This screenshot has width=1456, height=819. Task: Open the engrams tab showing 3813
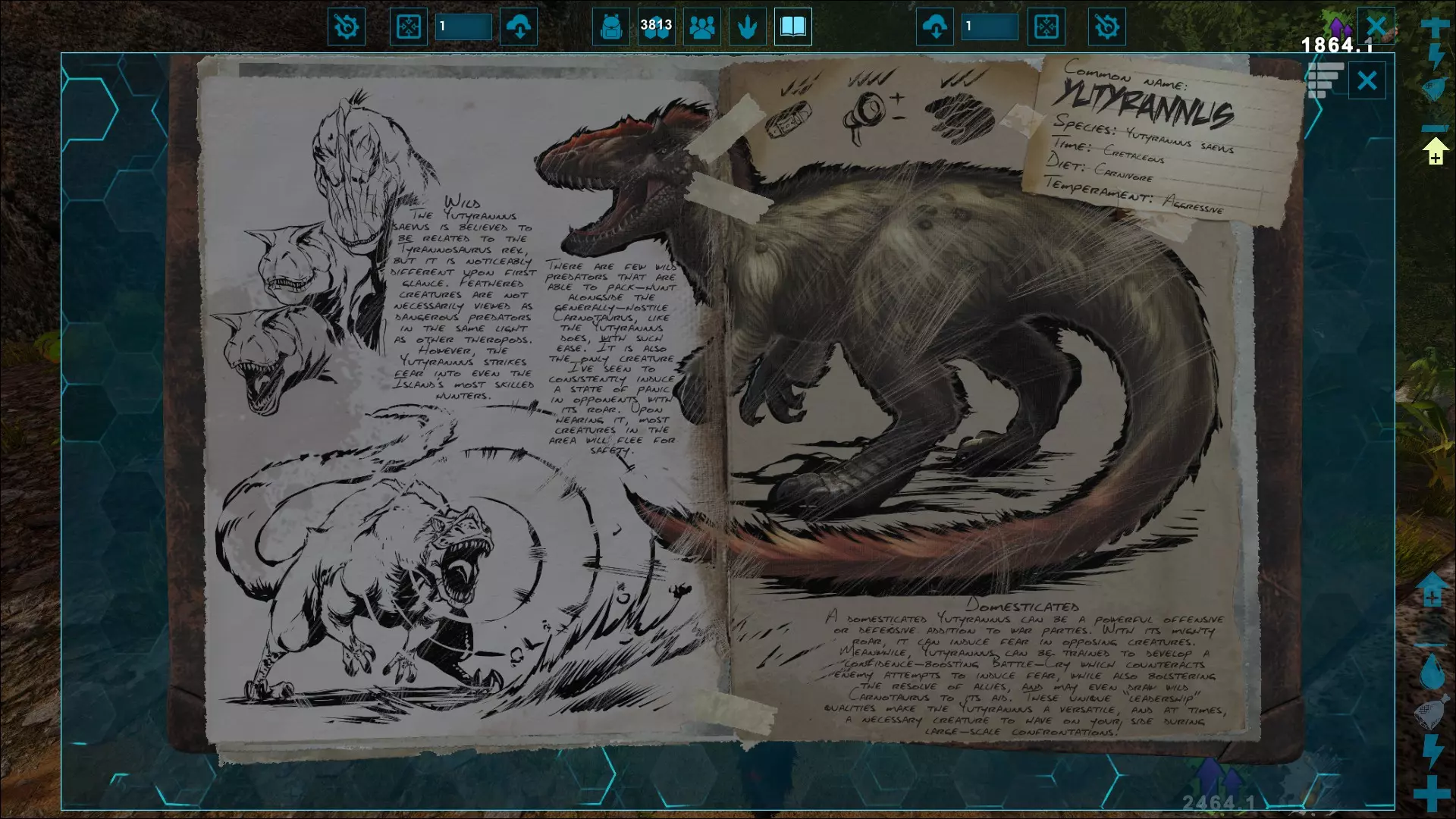pyautogui.click(x=656, y=27)
